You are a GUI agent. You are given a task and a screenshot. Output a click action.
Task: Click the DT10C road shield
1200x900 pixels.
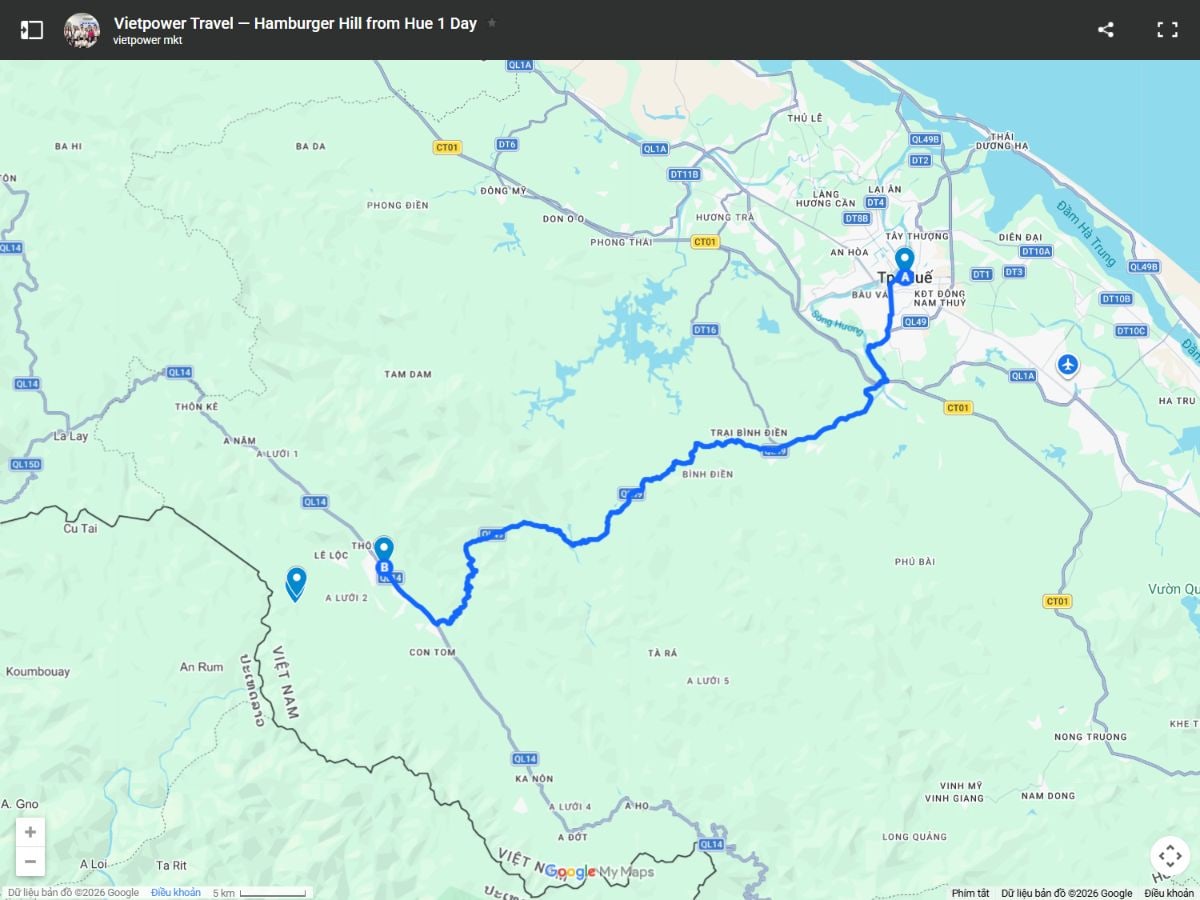tap(1131, 331)
